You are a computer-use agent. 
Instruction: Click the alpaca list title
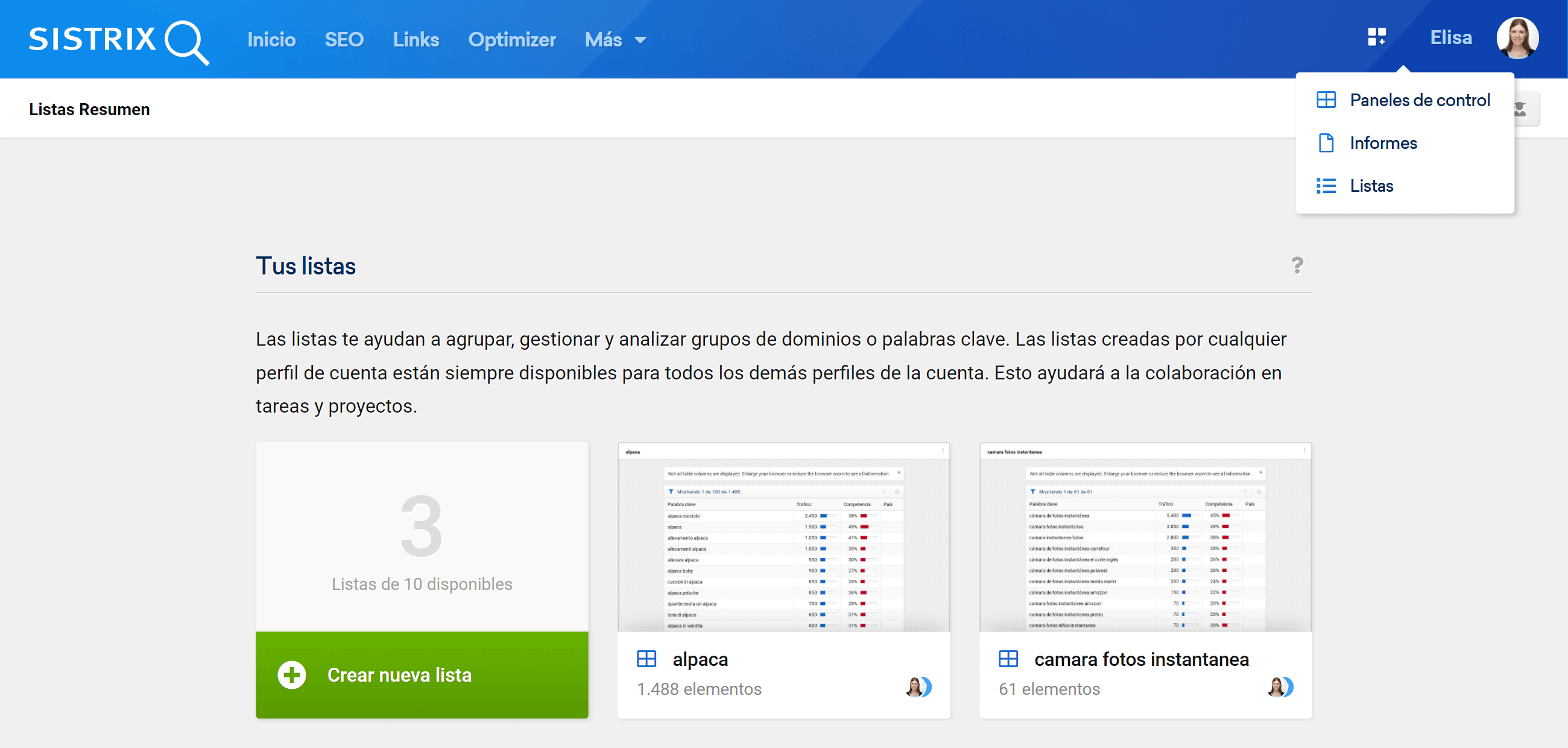click(700, 659)
